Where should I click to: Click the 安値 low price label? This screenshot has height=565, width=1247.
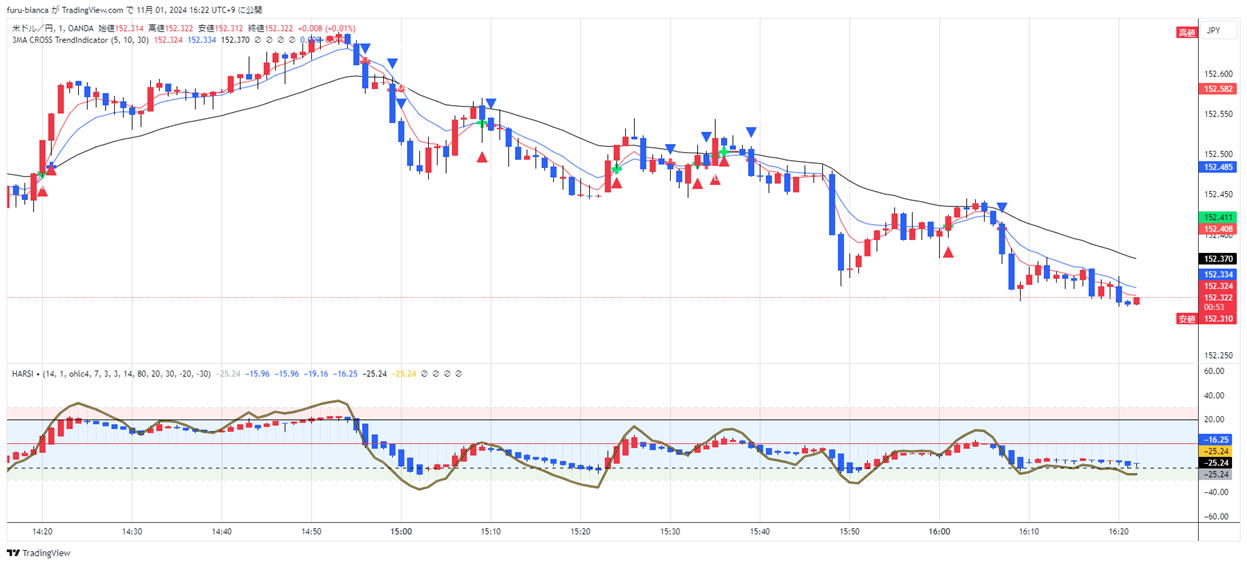1186,319
